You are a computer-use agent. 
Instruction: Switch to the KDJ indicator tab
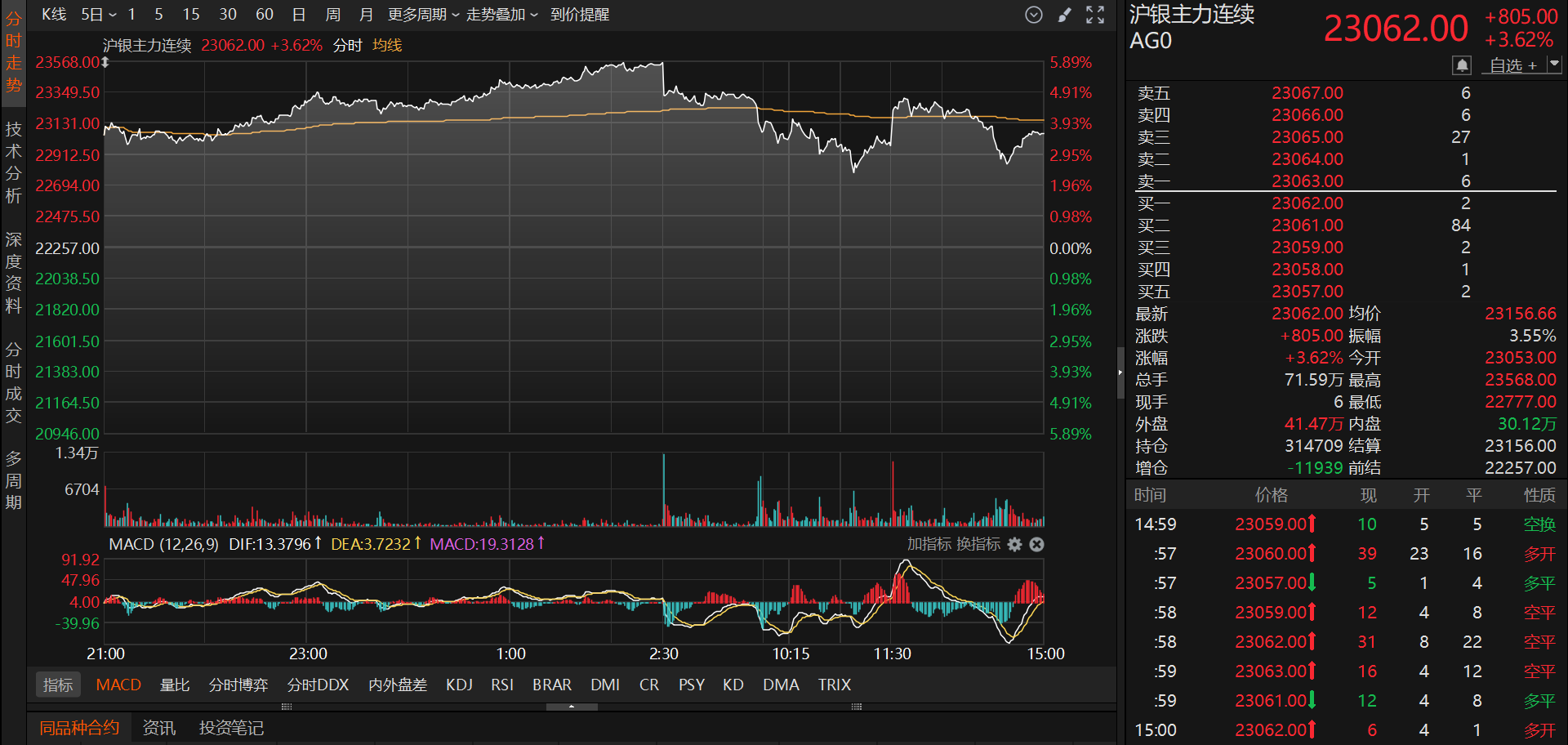click(459, 685)
